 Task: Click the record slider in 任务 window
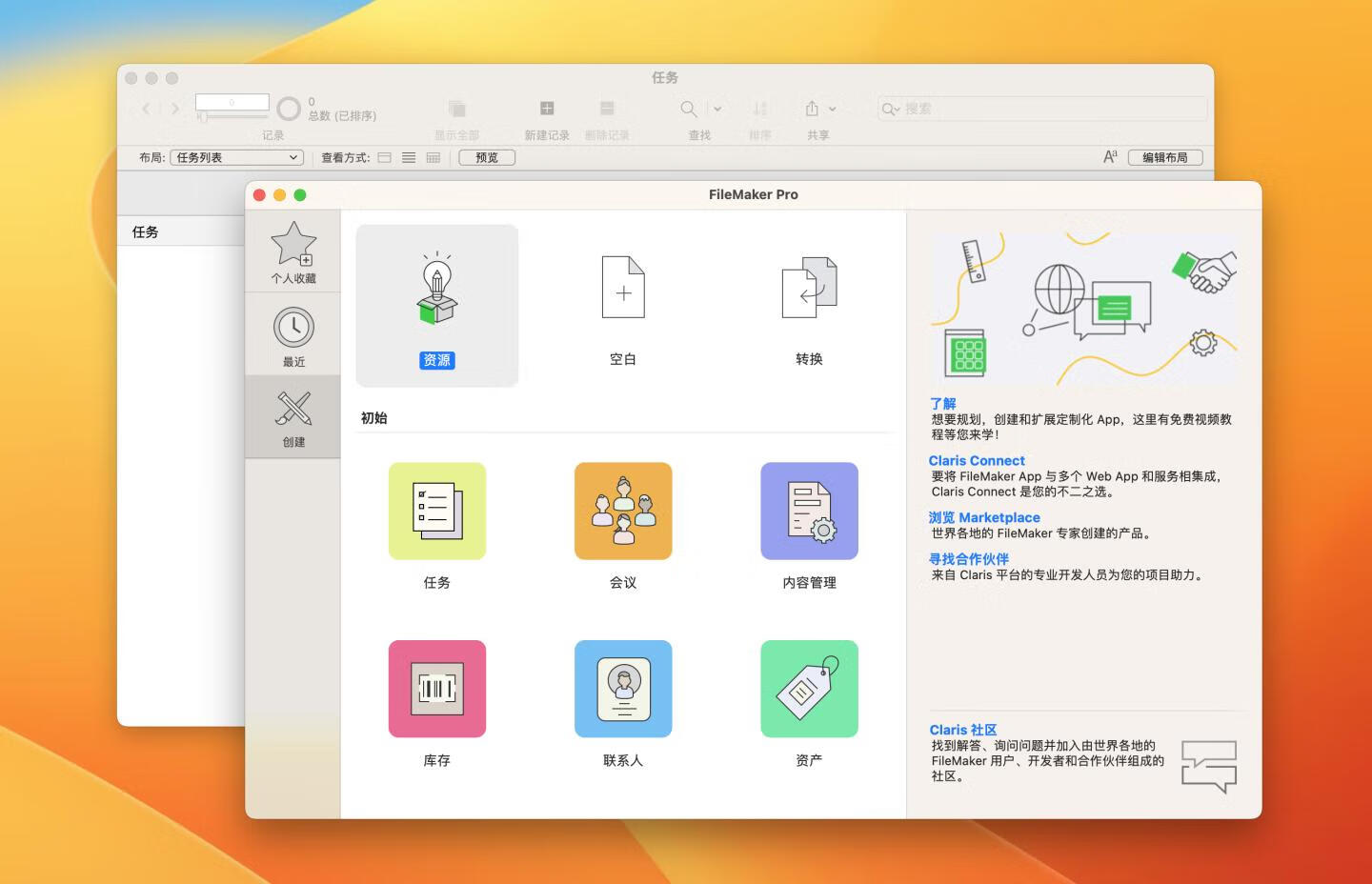(232, 116)
